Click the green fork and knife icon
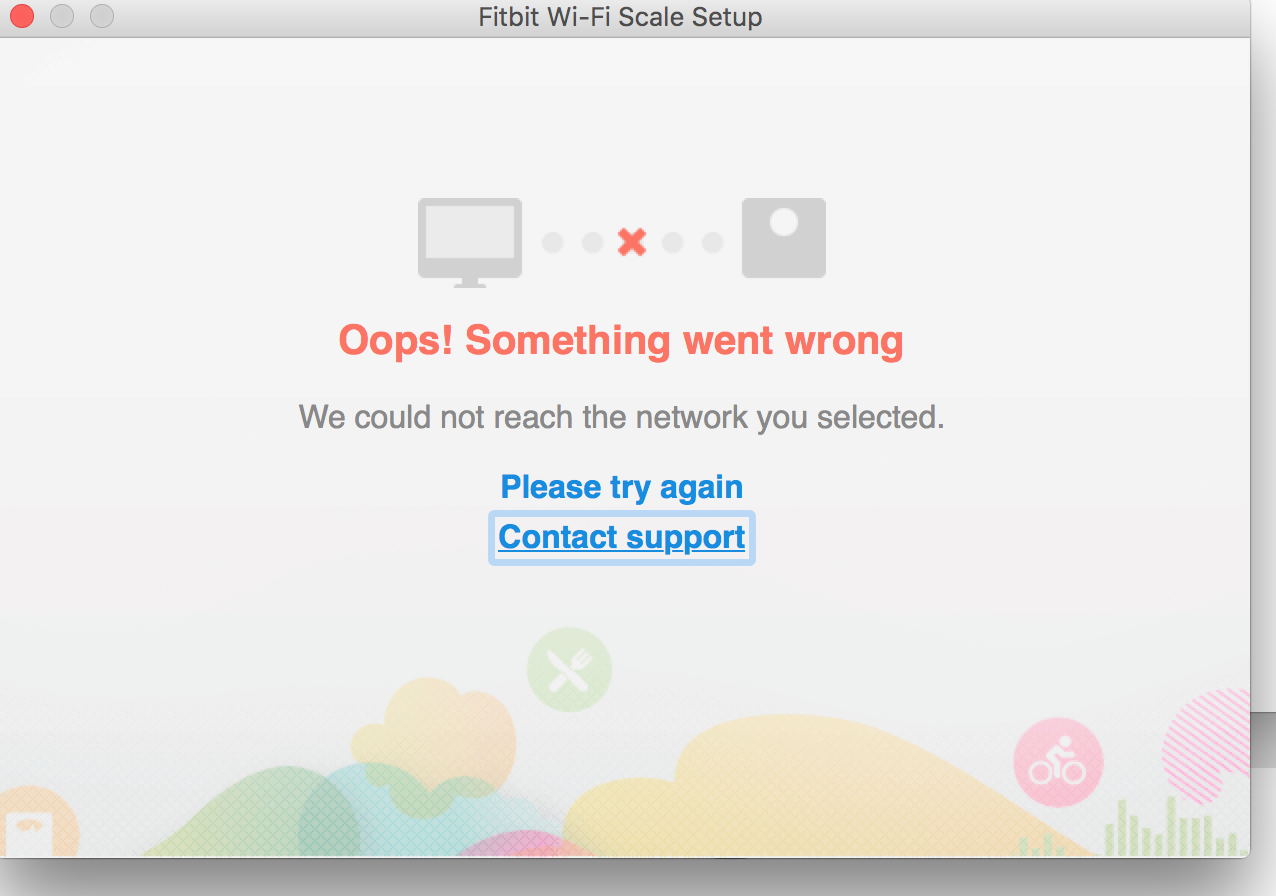This screenshot has width=1276, height=896. click(569, 669)
